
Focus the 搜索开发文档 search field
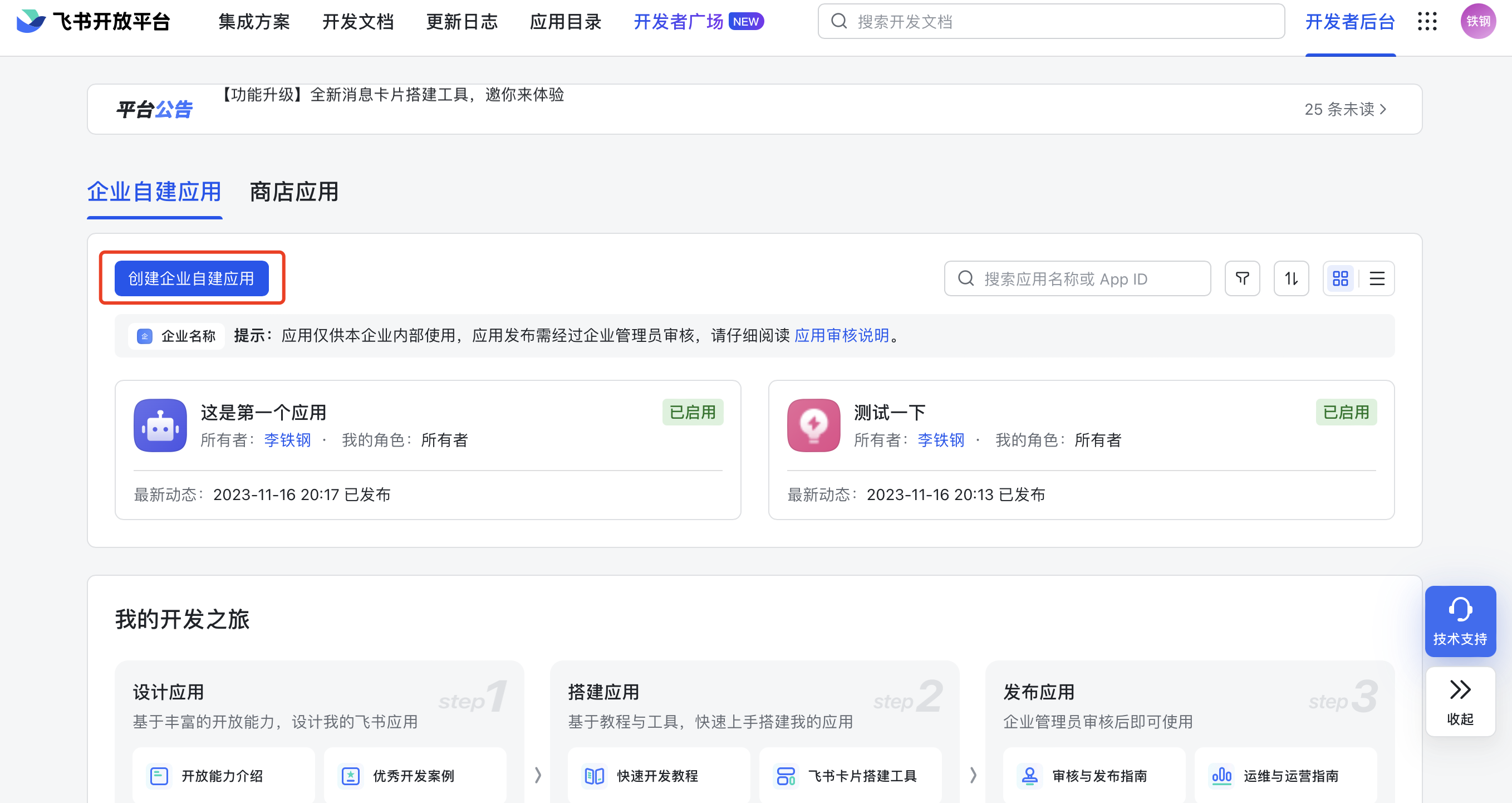pyautogui.click(x=1051, y=21)
